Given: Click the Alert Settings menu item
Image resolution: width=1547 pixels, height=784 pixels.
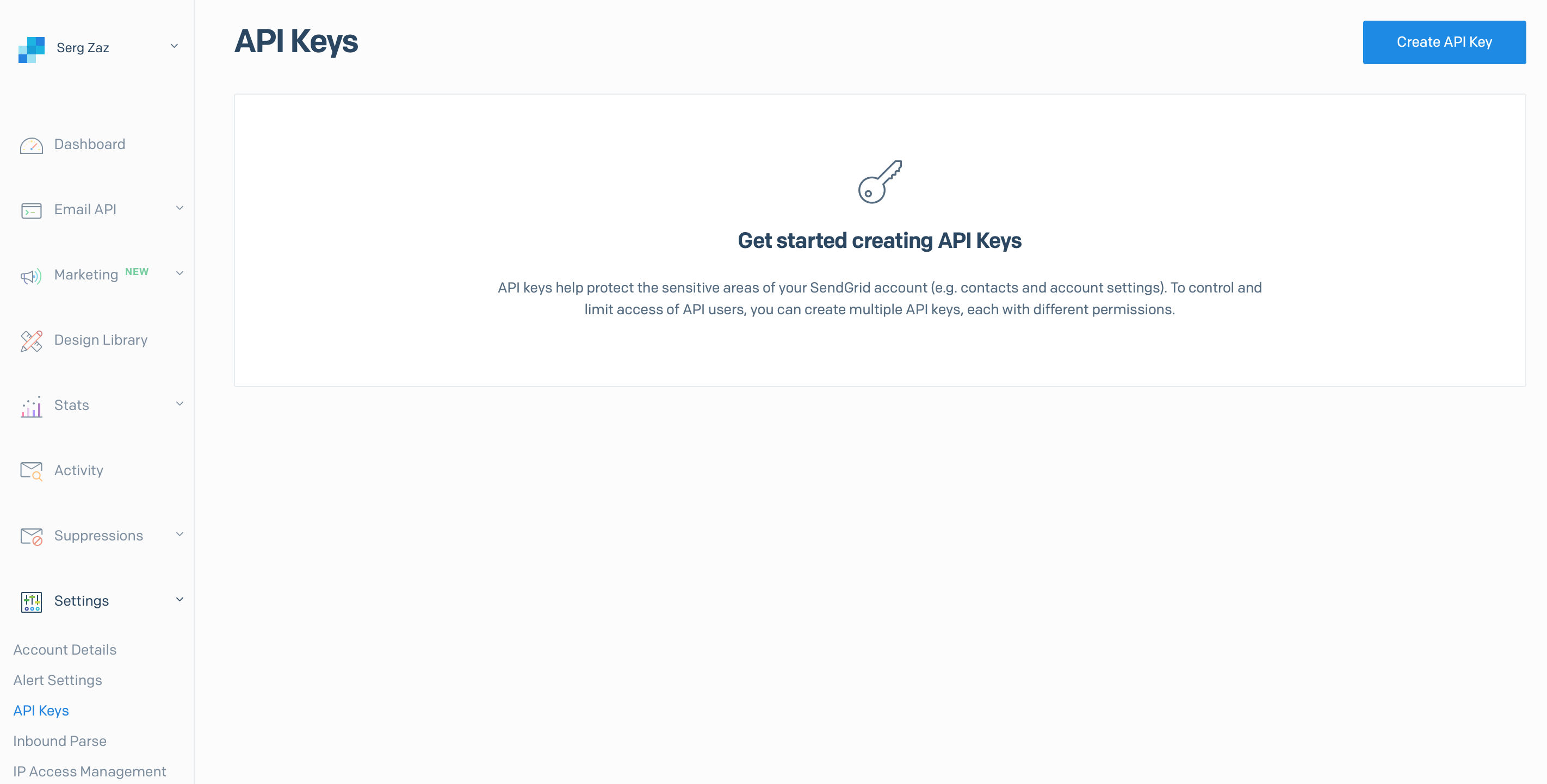Looking at the screenshot, I should (x=58, y=680).
